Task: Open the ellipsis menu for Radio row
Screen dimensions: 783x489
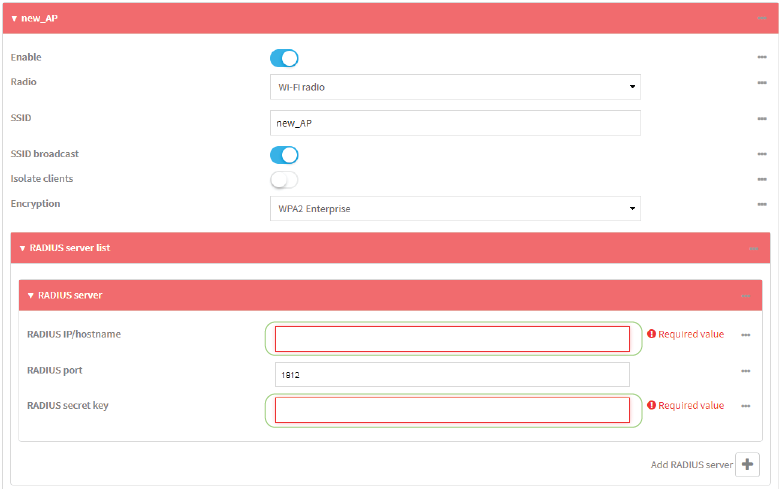Action: pos(761,82)
